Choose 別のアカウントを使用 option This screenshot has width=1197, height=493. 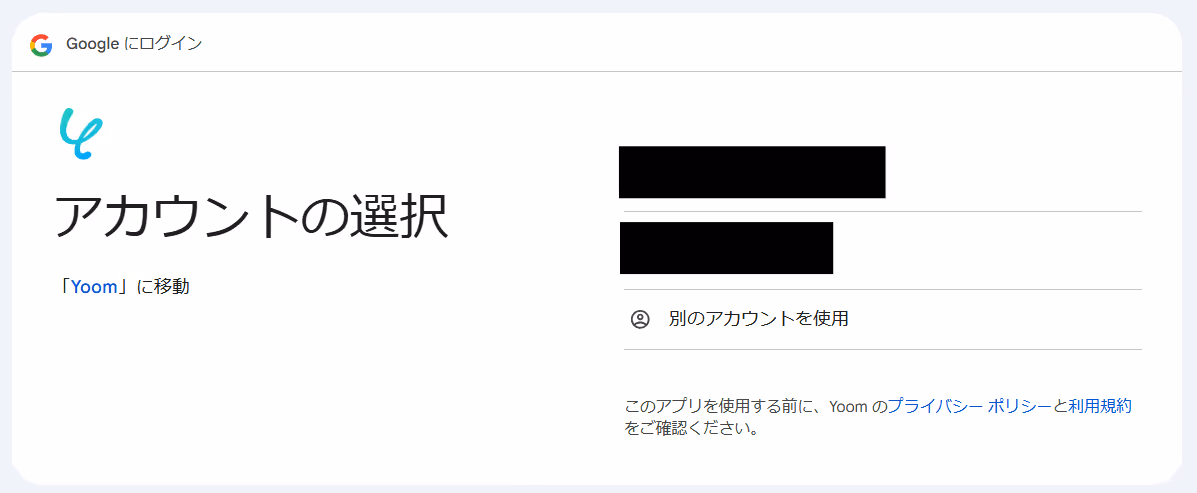(882, 319)
